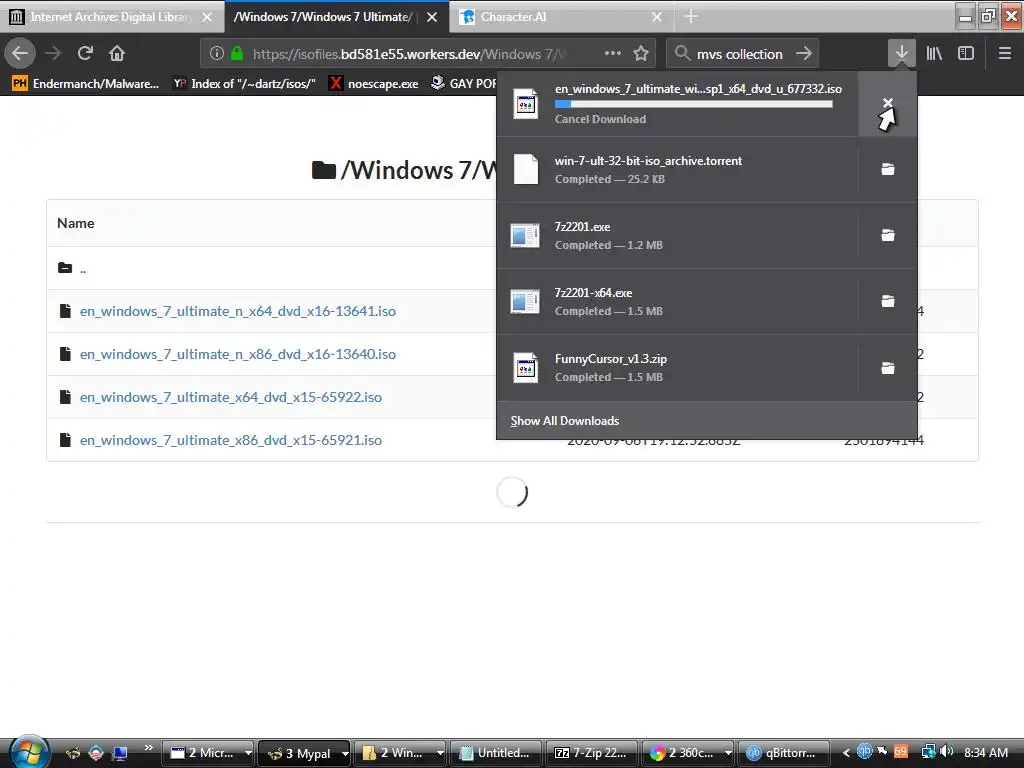The height and width of the screenshot is (768, 1024).
Task: Close the Character.AI tab
Action: tap(657, 17)
